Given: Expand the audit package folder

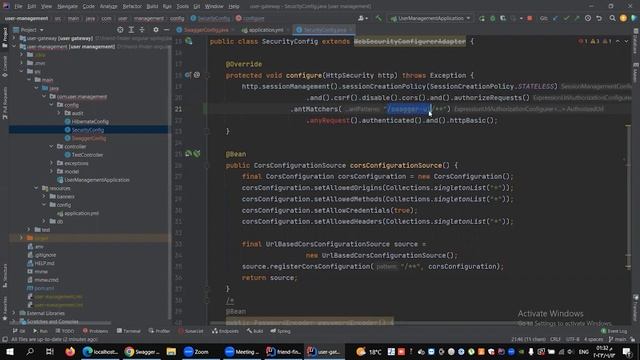Looking at the screenshot, I should coord(59,113).
